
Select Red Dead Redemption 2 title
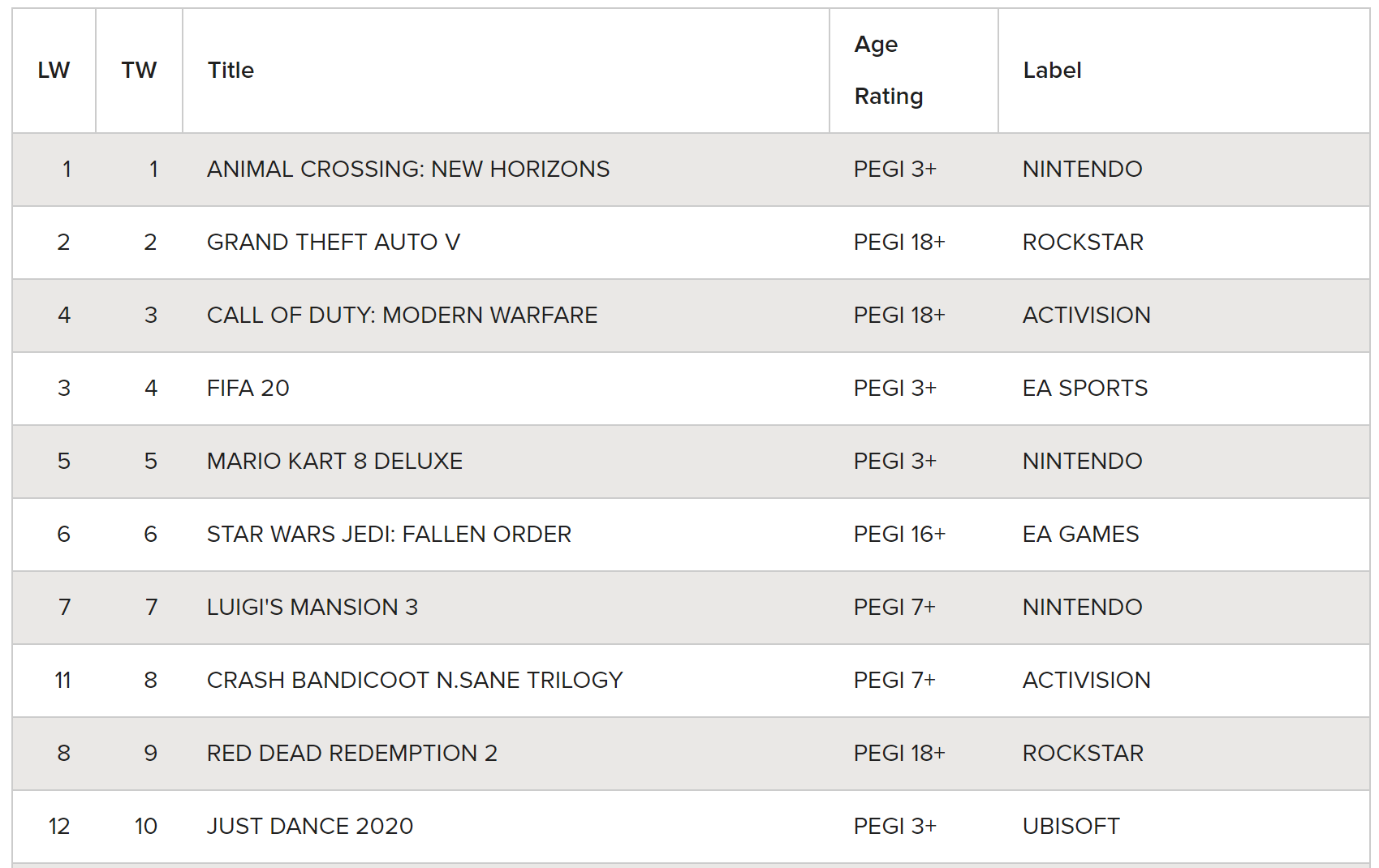(351, 754)
